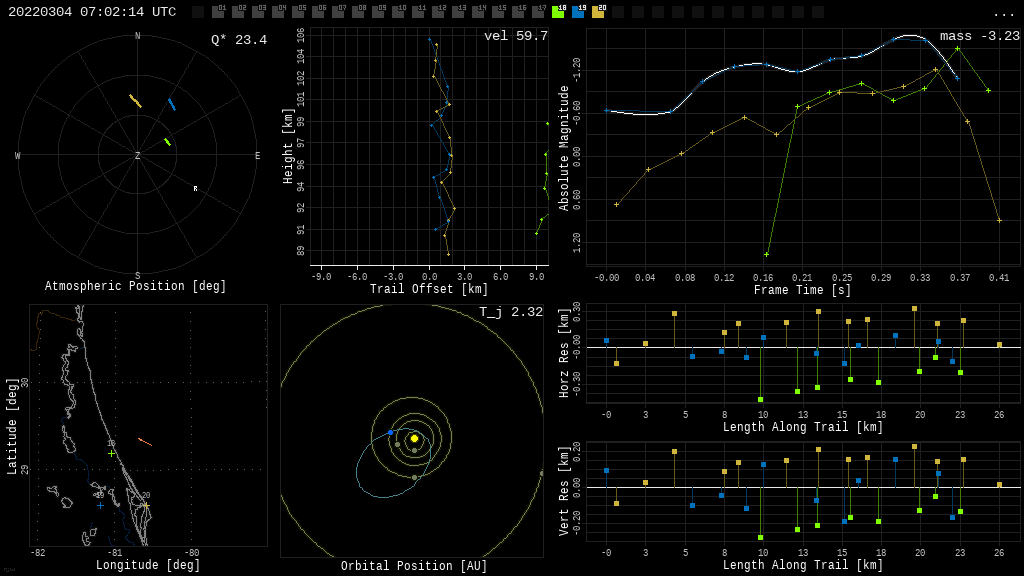This screenshot has width=1024, height=576.
Task: Toggle the yellow station 20 indicator
Action: point(598,12)
